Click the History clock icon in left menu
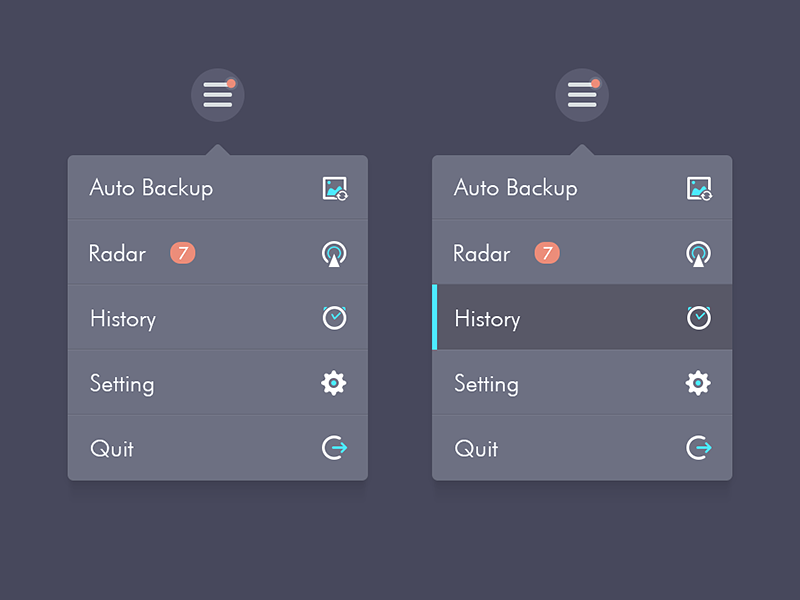The image size is (800, 600). click(335, 318)
